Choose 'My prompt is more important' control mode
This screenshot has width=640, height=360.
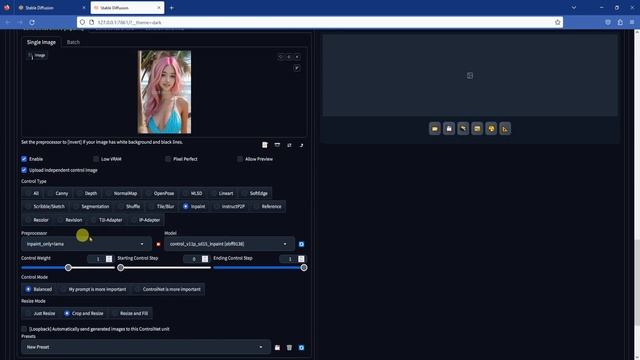click(x=93, y=289)
